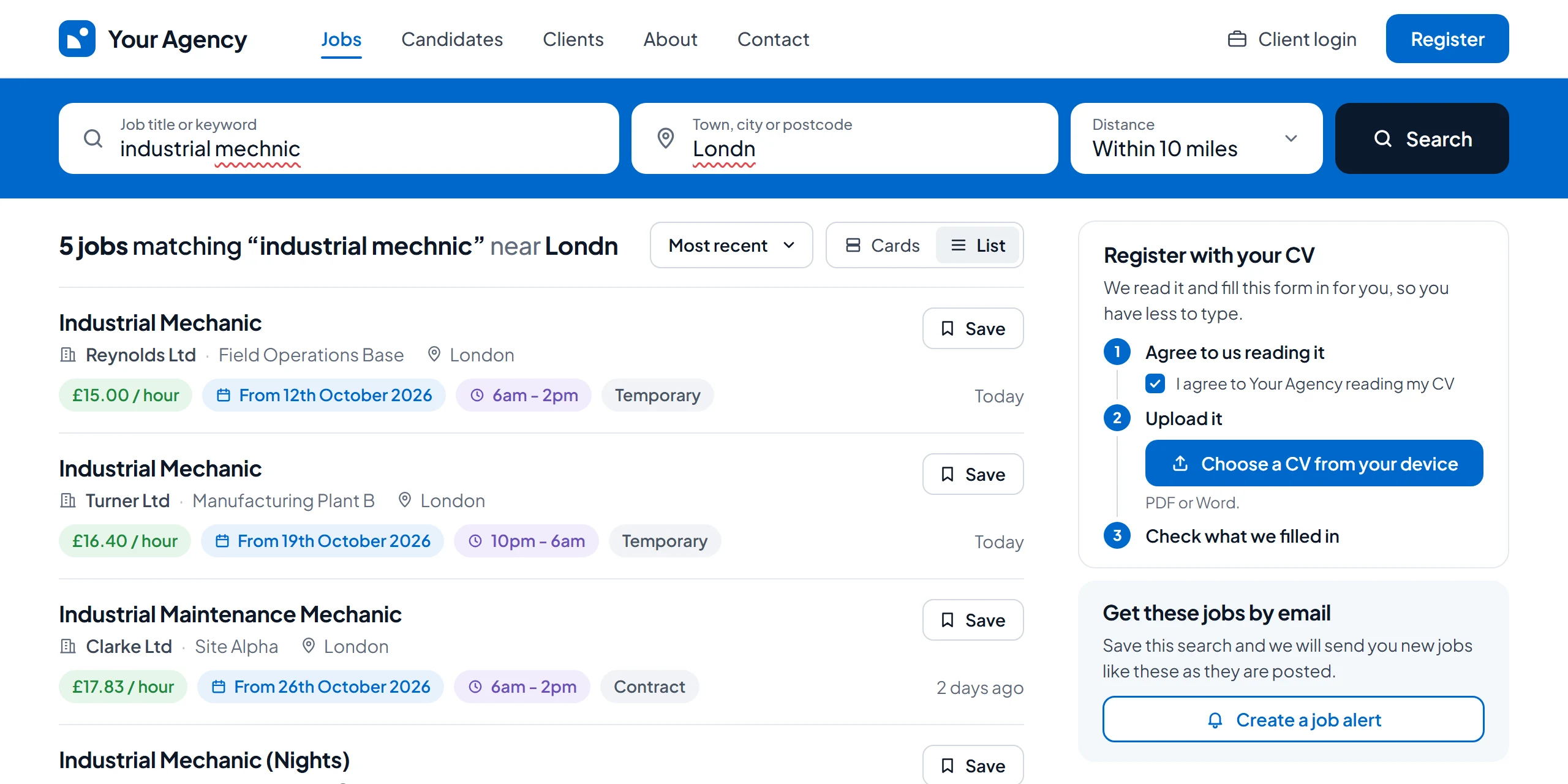Screen dimensions: 1568x784
Task: Click bell icon on Create a job alert
Action: click(x=1215, y=720)
